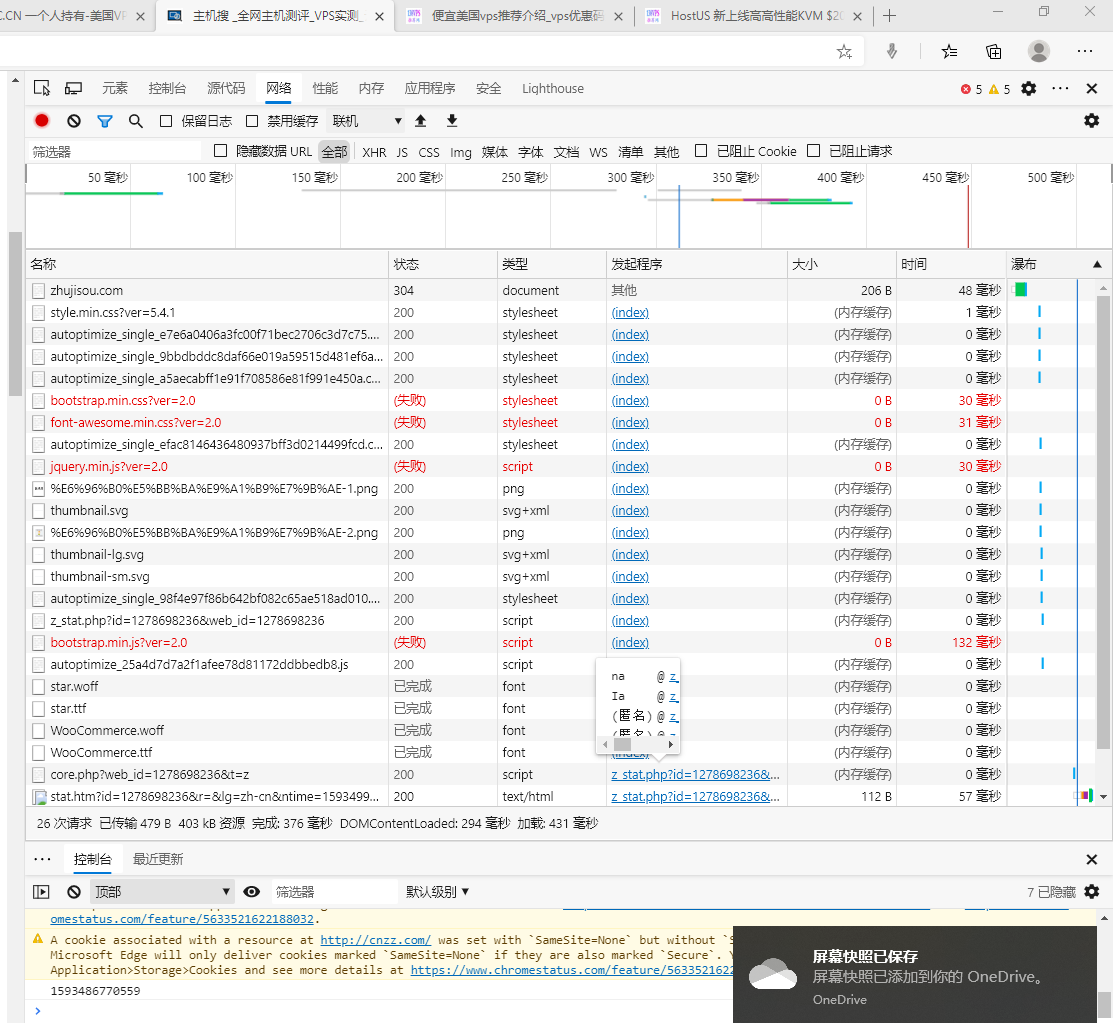Select the zhujisou.com document request
This screenshot has height=1023, width=1113.
(x=87, y=290)
